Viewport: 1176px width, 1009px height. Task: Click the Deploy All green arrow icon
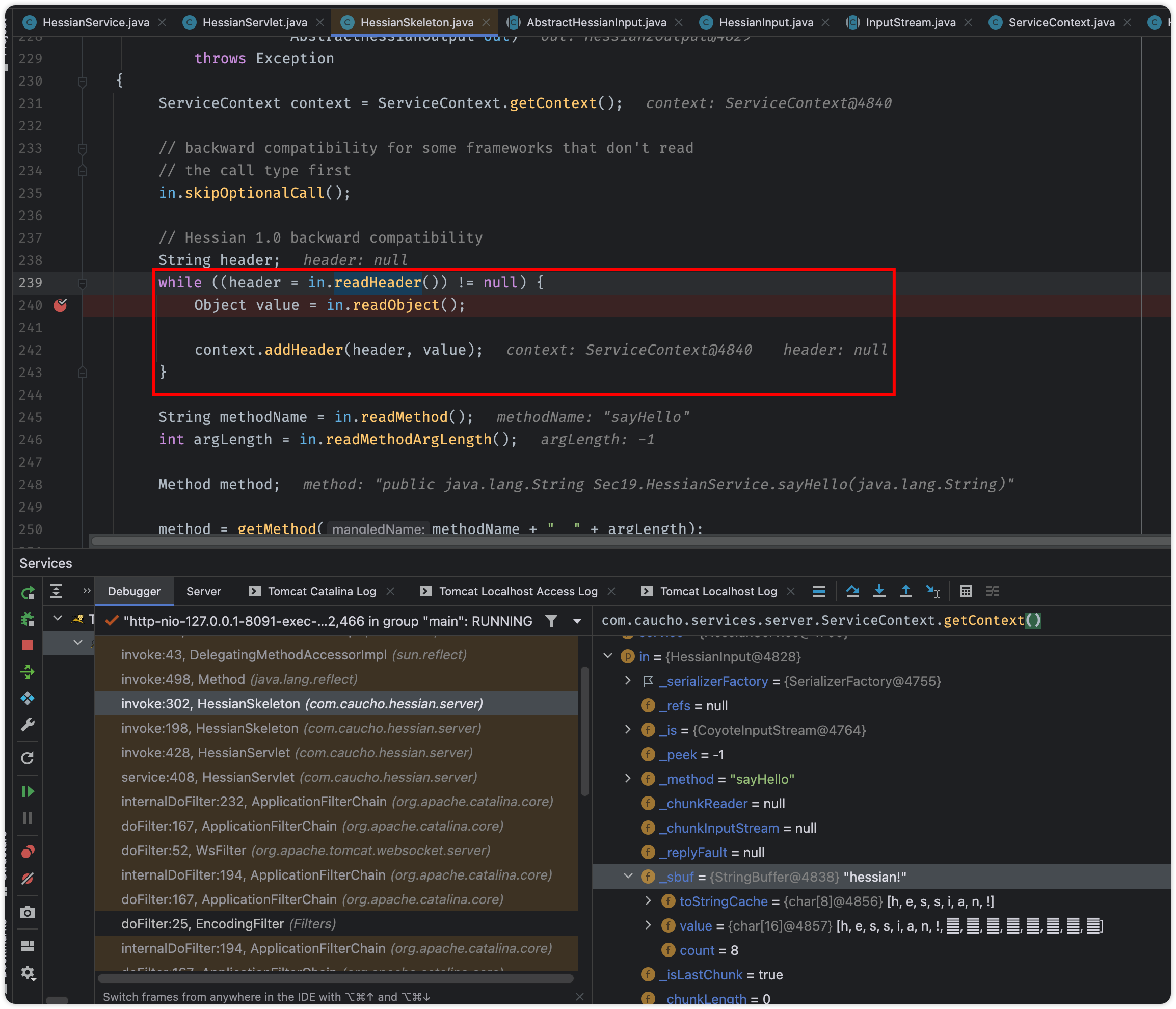pyautogui.click(x=27, y=672)
